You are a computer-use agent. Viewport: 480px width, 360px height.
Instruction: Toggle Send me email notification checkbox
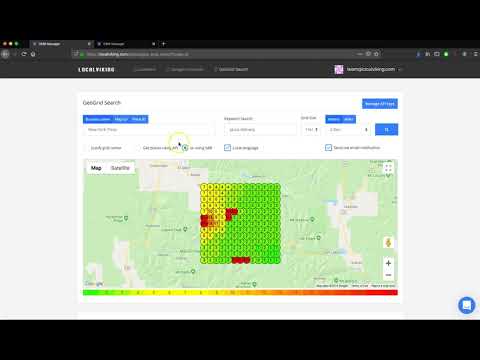coord(328,147)
